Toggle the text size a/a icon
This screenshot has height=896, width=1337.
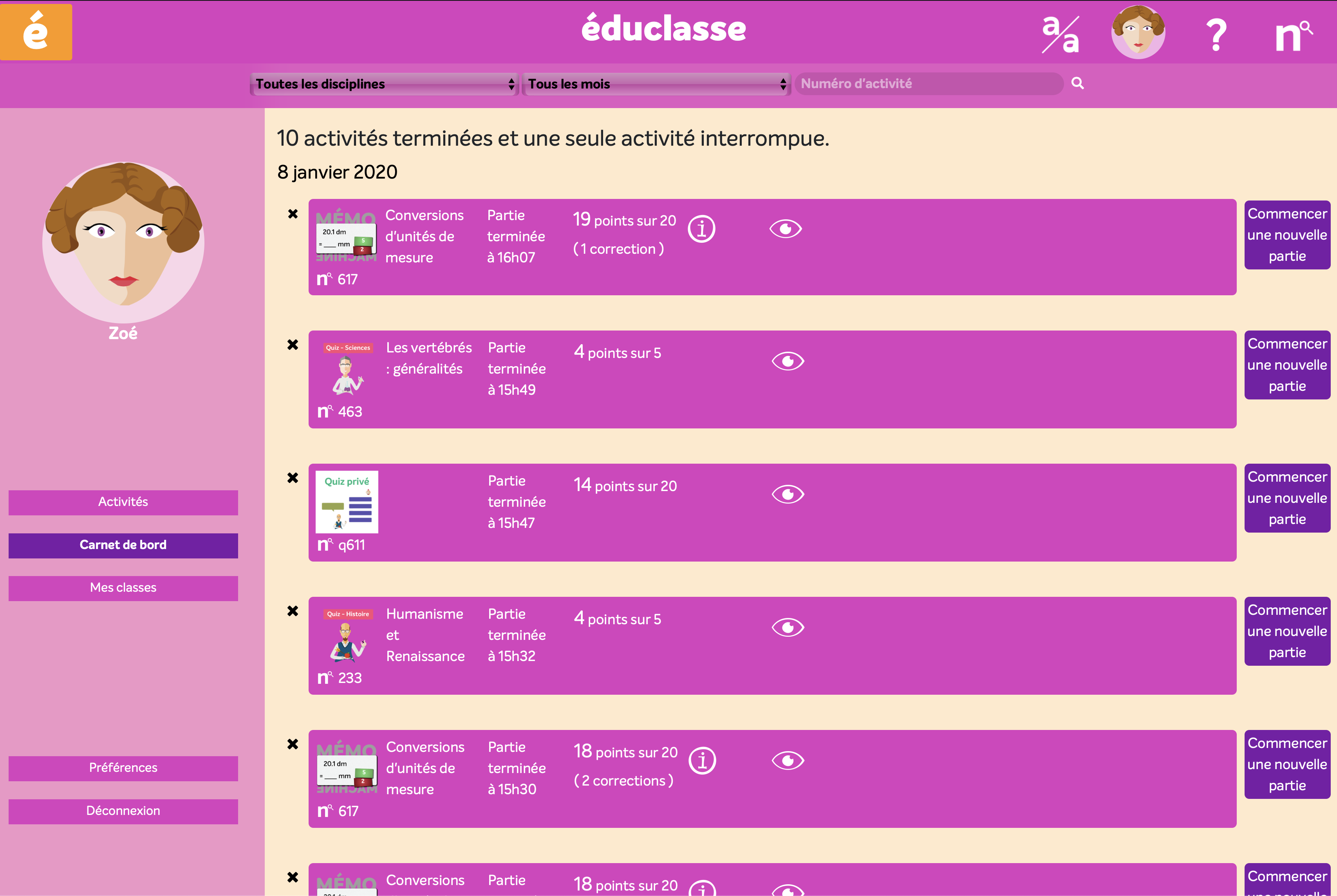click(1060, 34)
